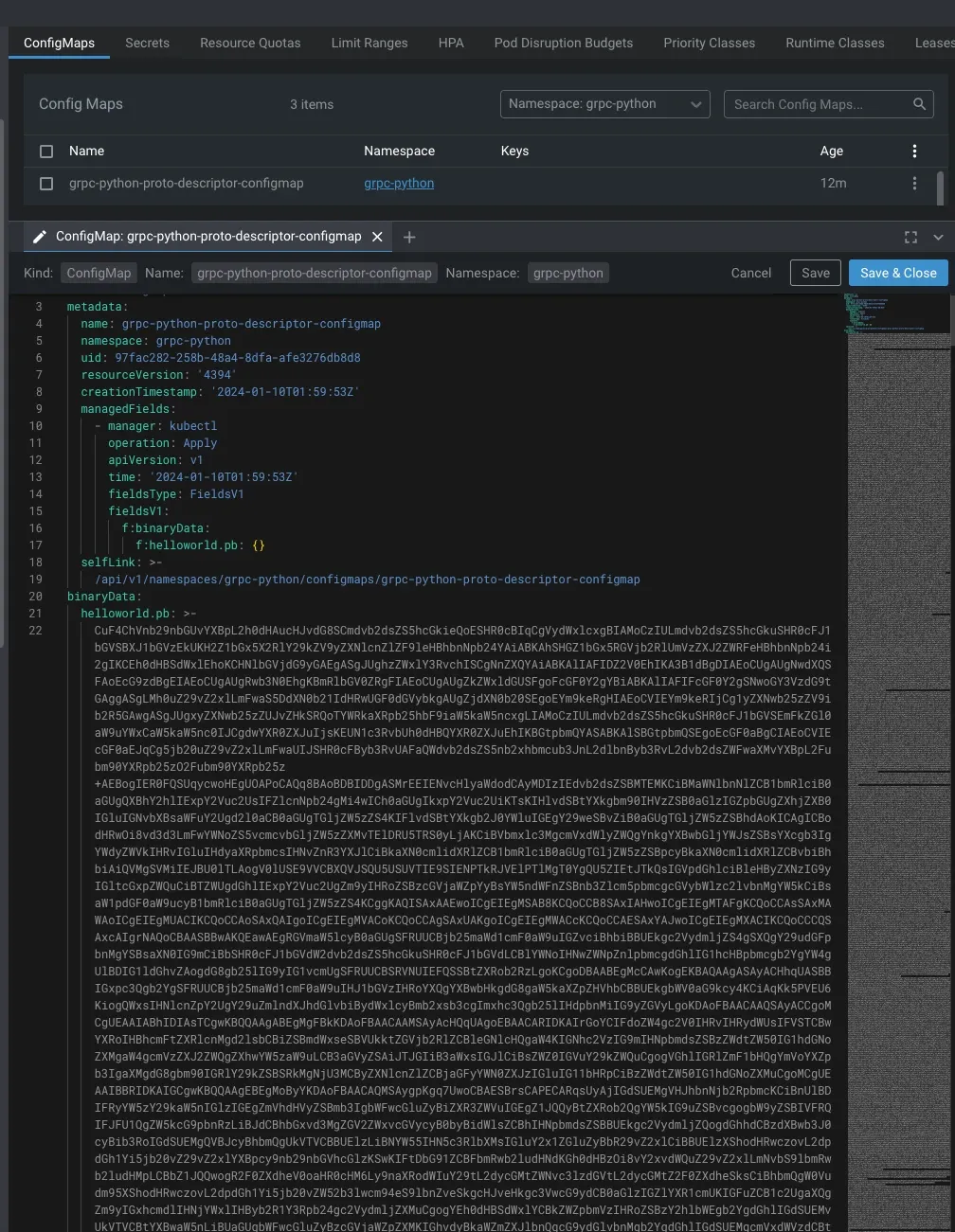Collapse the dock panel with the chevron

[938, 237]
